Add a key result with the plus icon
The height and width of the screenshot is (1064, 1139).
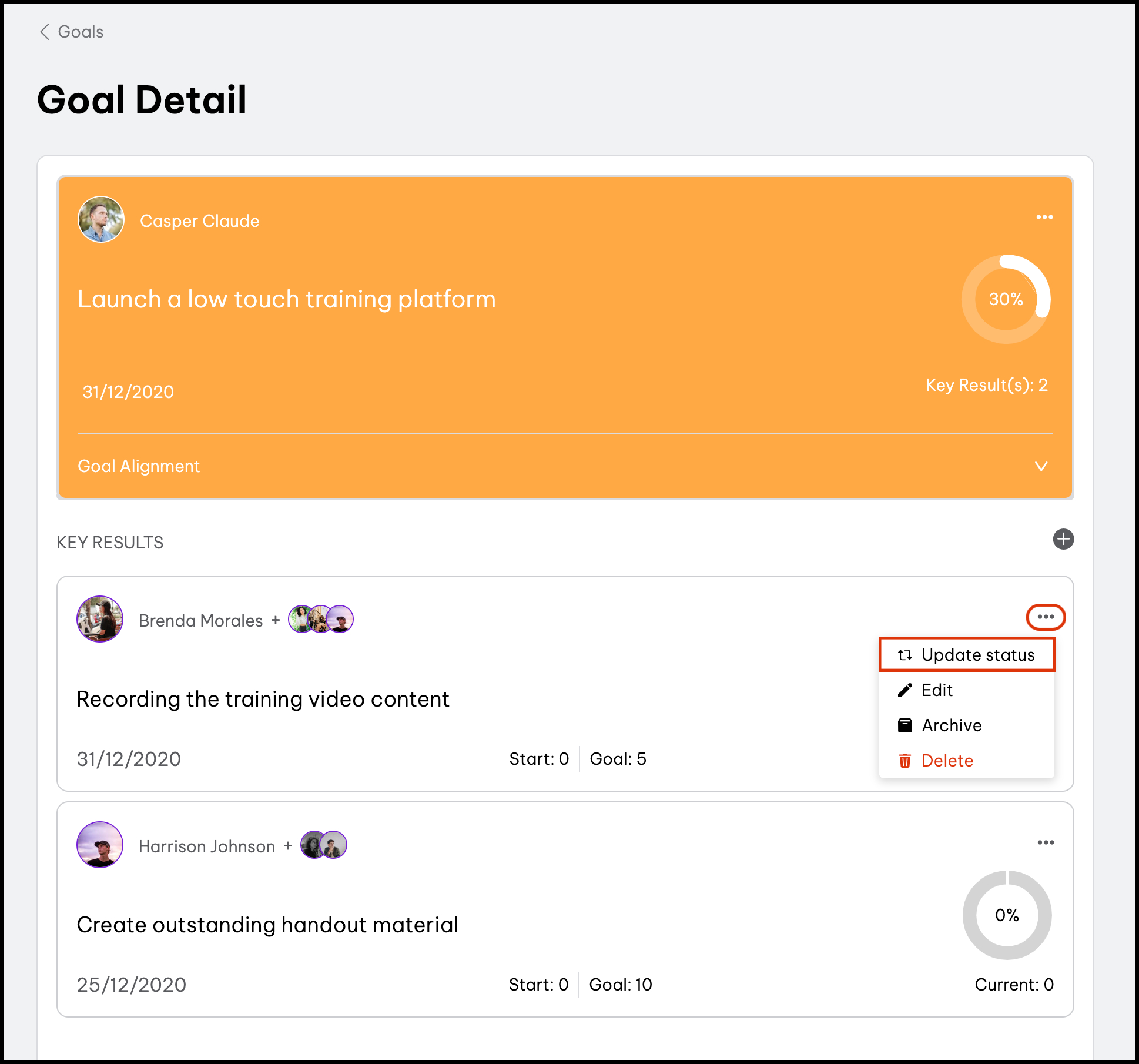(x=1063, y=539)
